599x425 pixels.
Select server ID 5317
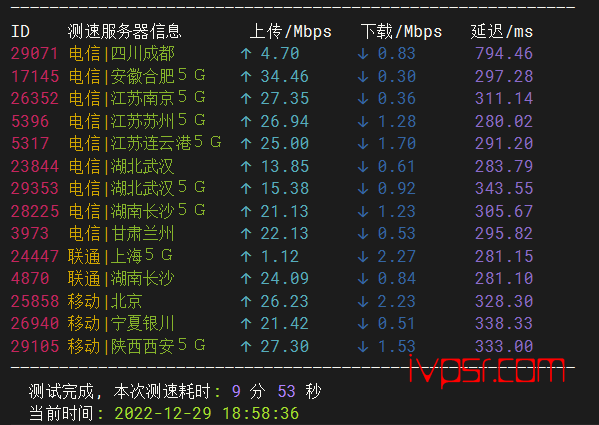point(30,144)
